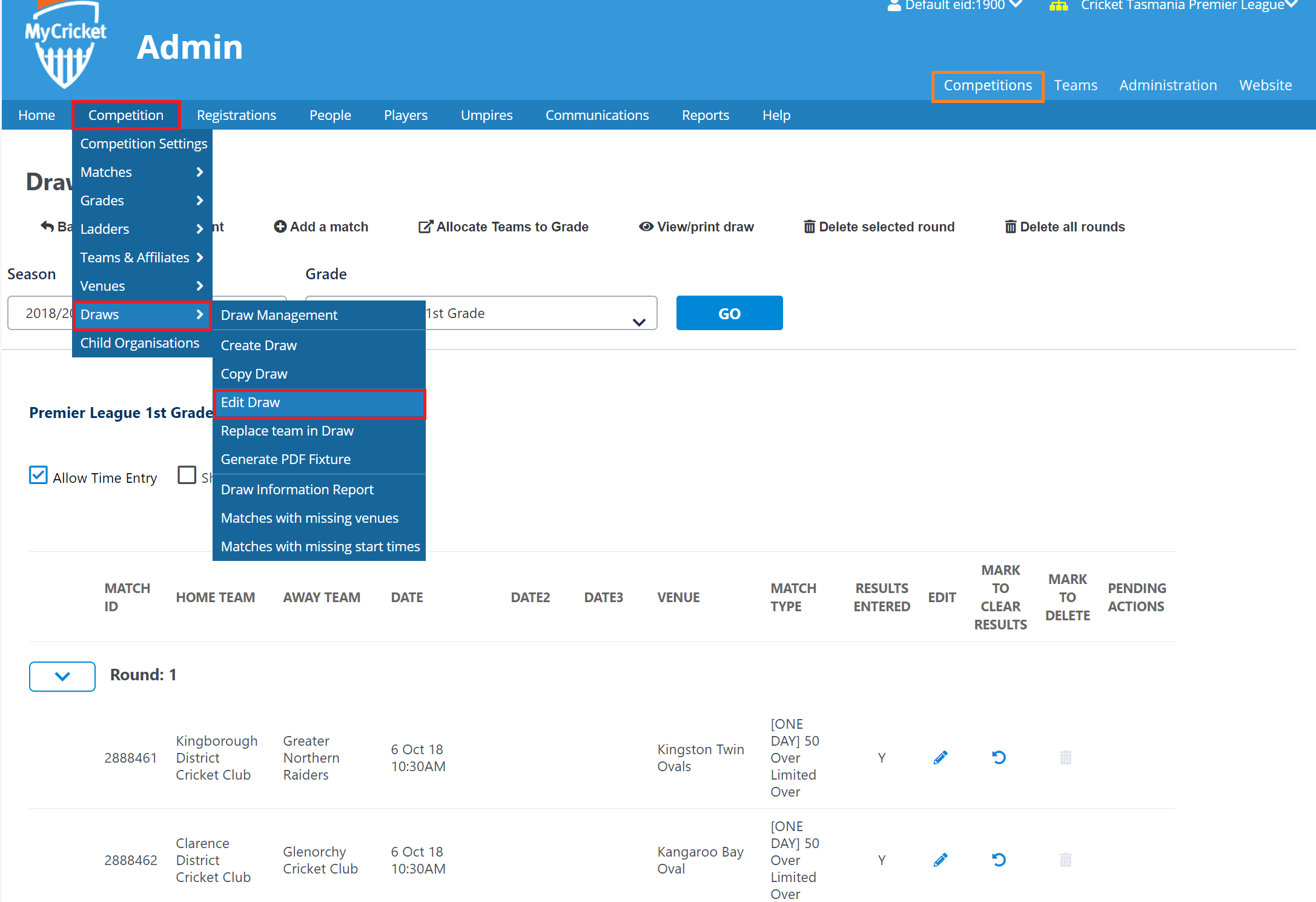Image resolution: width=1316 pixels, height=902 pixels.
Task: Click the Allocate Teams to Grade link
Action: click(503, 227)
